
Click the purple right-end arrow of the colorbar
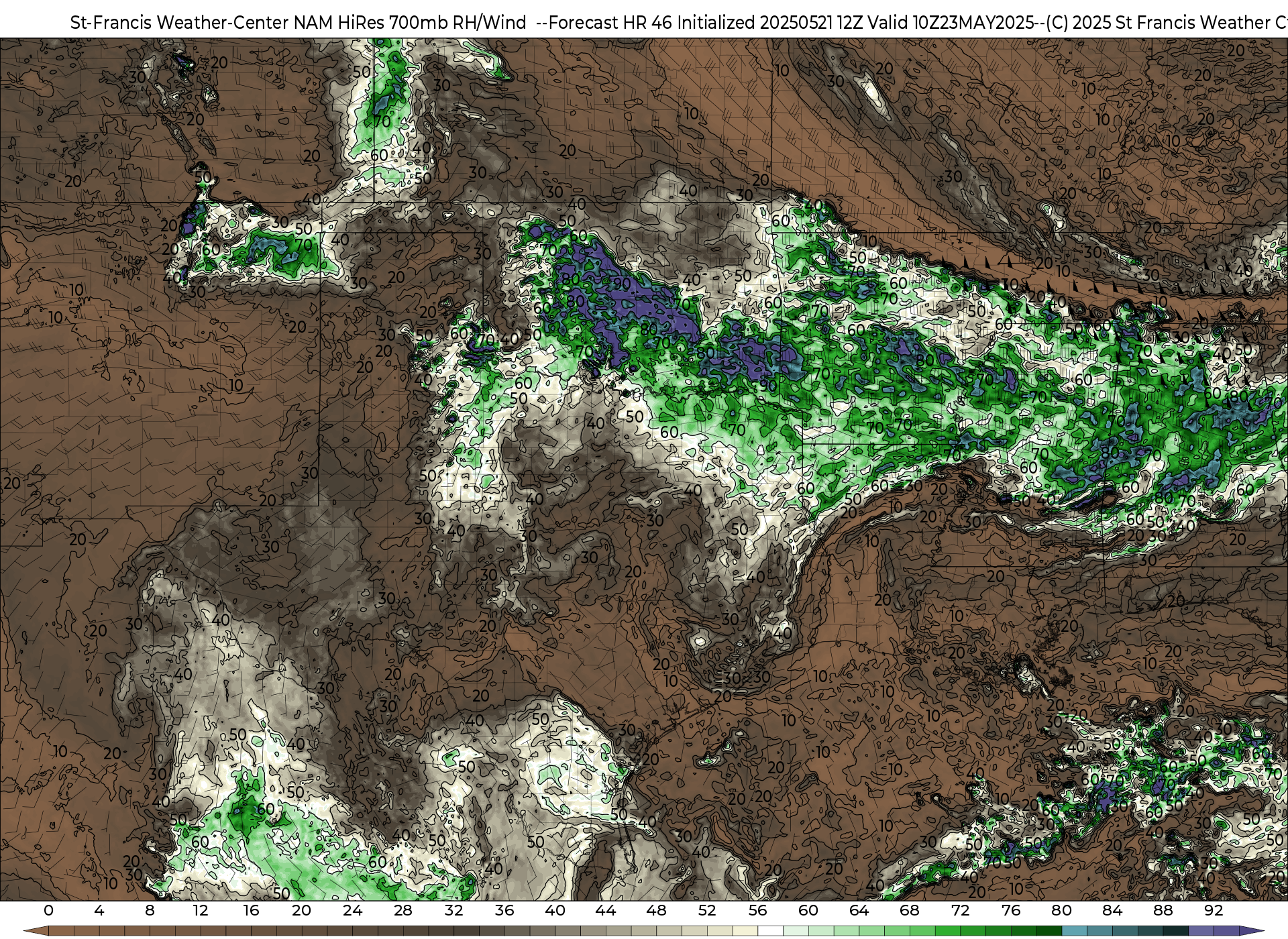tap(1251, 931)
